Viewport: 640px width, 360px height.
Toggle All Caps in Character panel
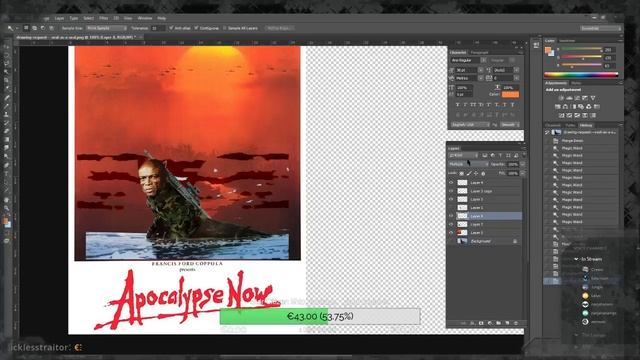point(473,105)
